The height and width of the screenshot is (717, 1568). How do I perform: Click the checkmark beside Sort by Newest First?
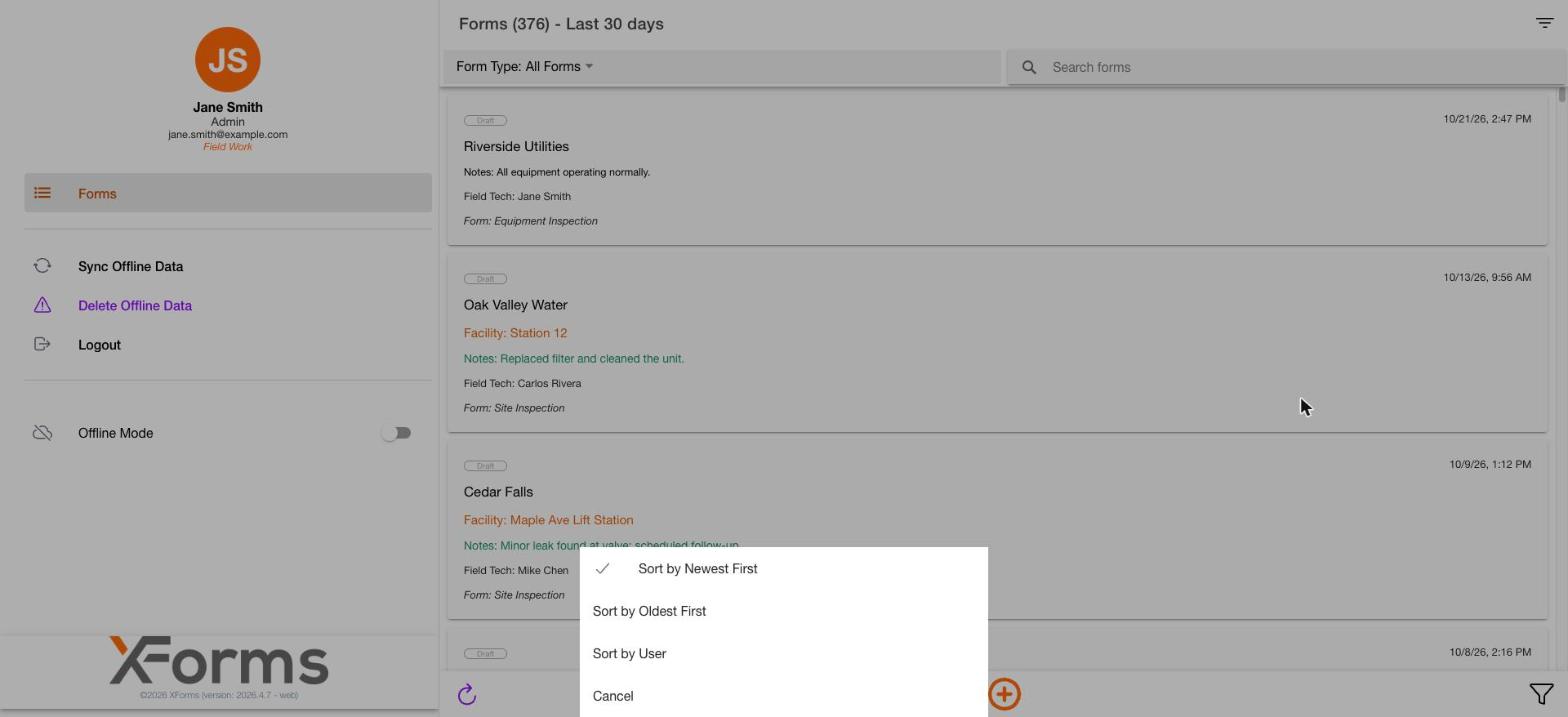pyautogui.click(x=602, y=568)
